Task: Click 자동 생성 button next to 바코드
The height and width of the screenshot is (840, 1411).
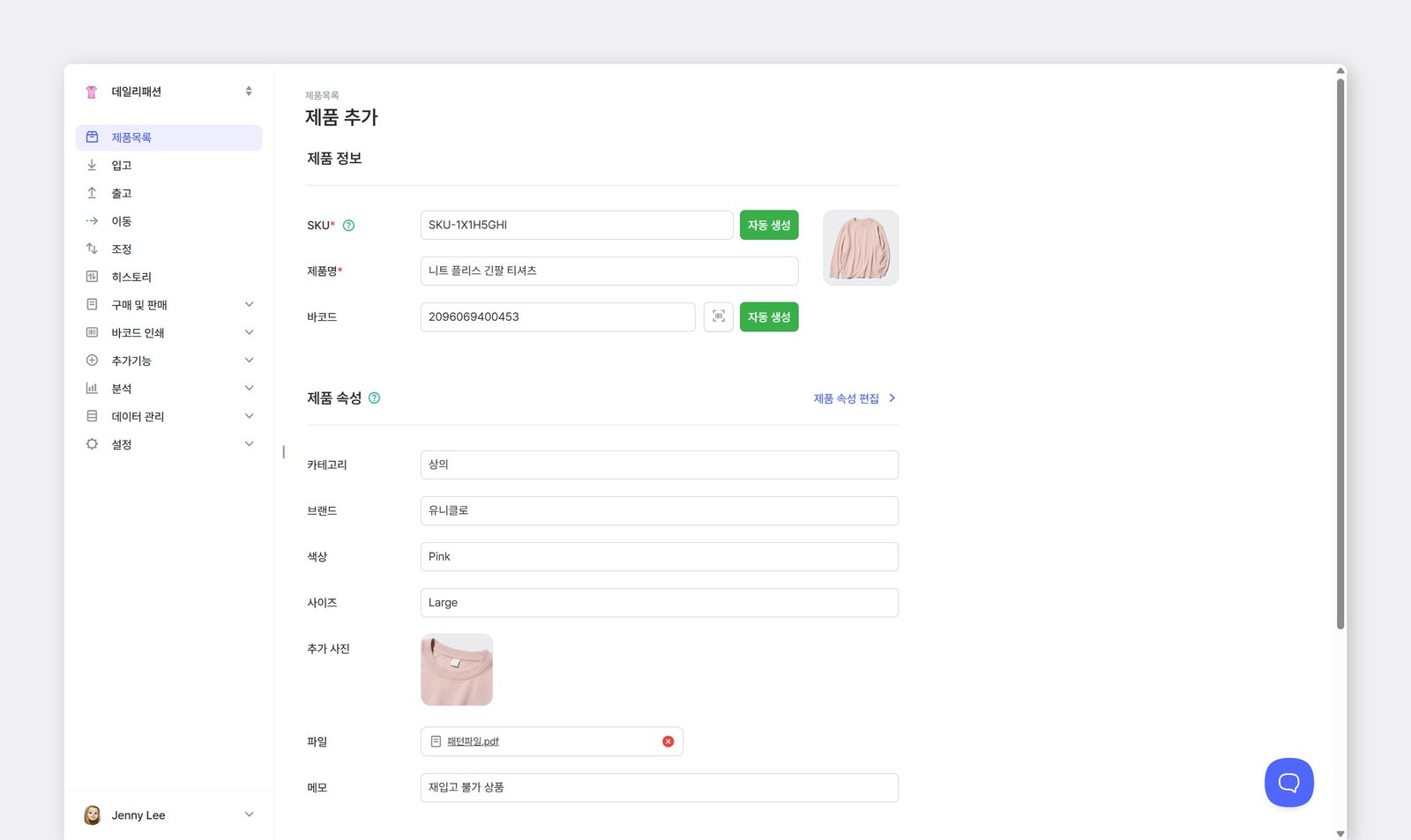Action: coord(769,316)
